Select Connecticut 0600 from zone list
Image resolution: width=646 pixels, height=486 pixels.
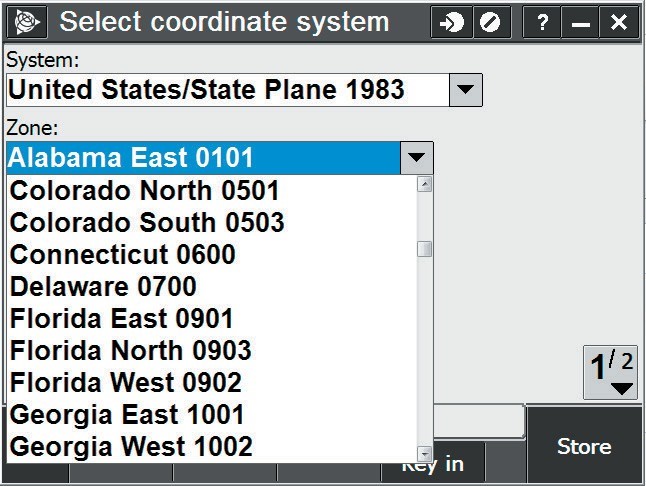[x=123, y=254]
